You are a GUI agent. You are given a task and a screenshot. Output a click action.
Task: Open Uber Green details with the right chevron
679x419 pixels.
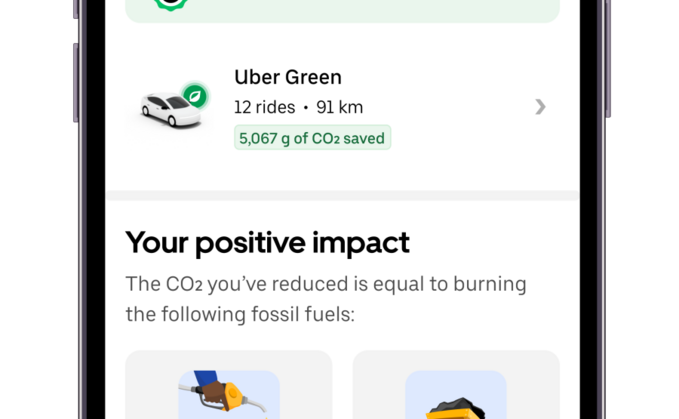pos(540,106)
